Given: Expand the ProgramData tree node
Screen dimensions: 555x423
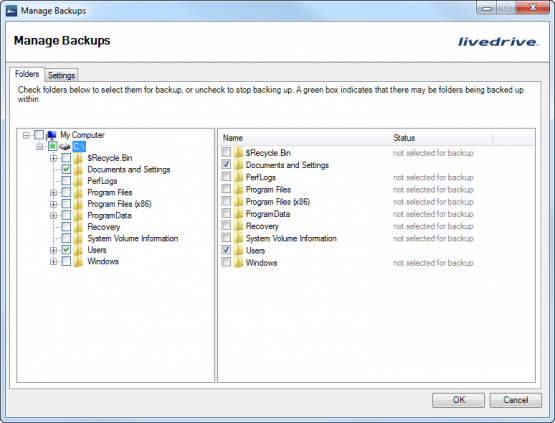Looking at the screenshot, I should pyautogui.click(x=53, y=216).
